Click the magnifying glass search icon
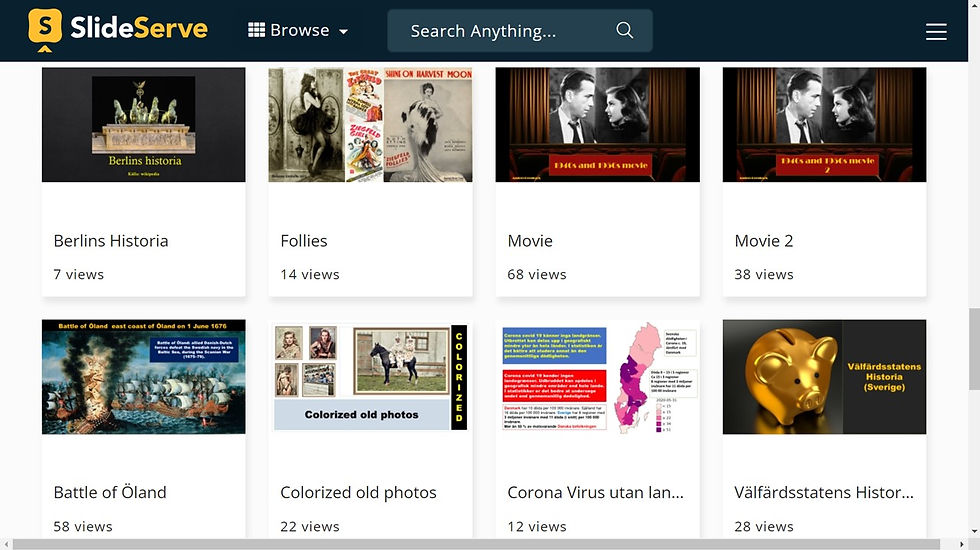980x550 pixels. tap(624, 30)
